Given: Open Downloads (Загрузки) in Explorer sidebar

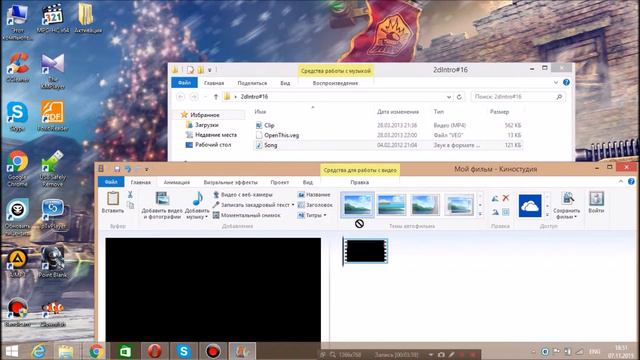Looking at the screenshot, I should point(207,125).
